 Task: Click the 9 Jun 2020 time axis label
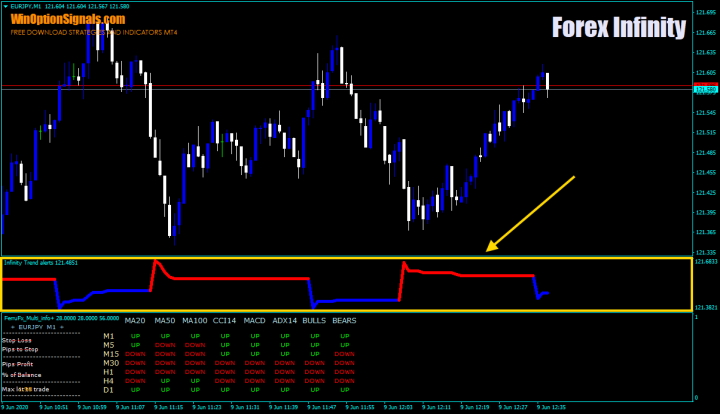[15, 407]
